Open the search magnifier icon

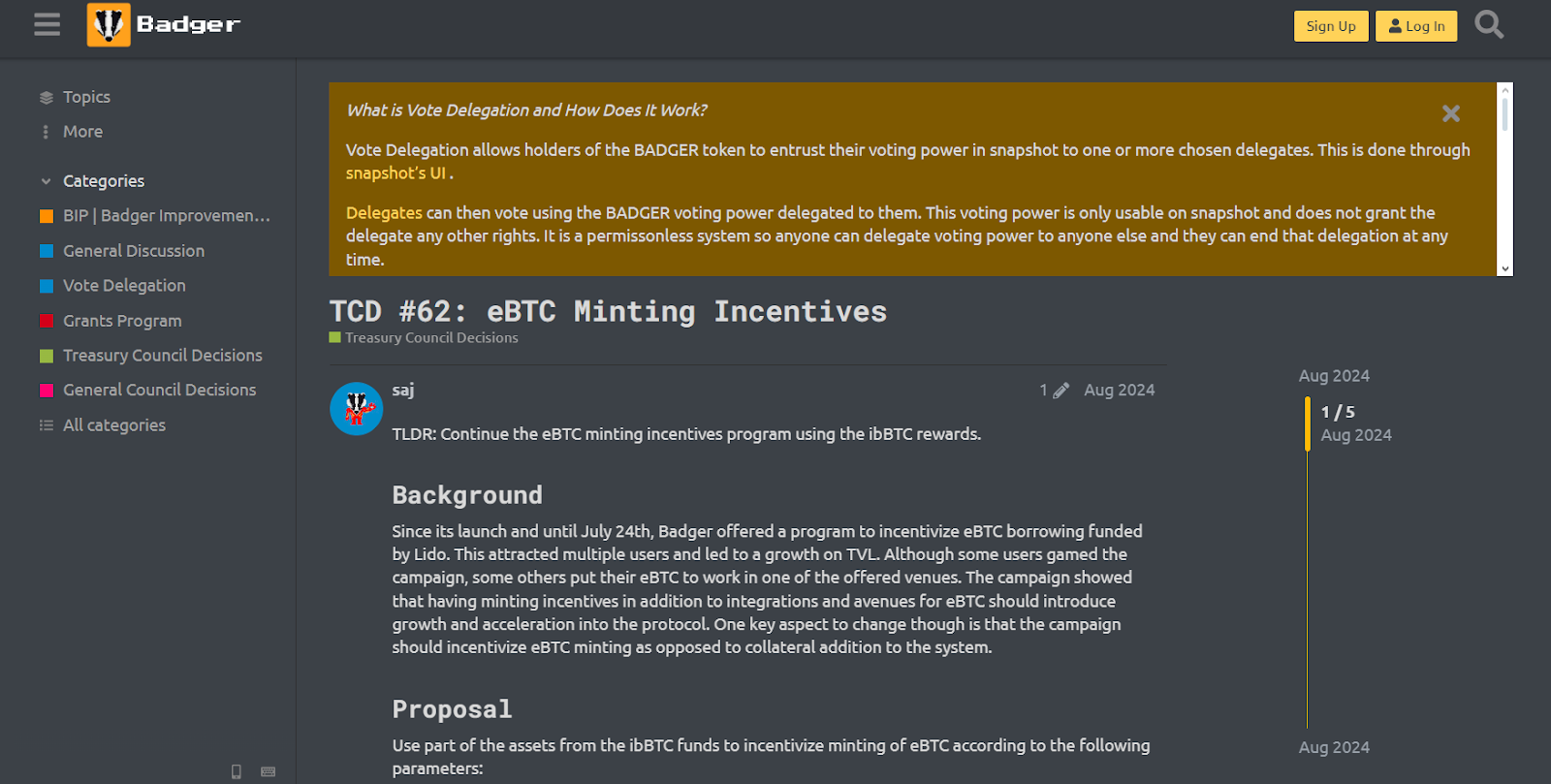[x=1489, y=24]
